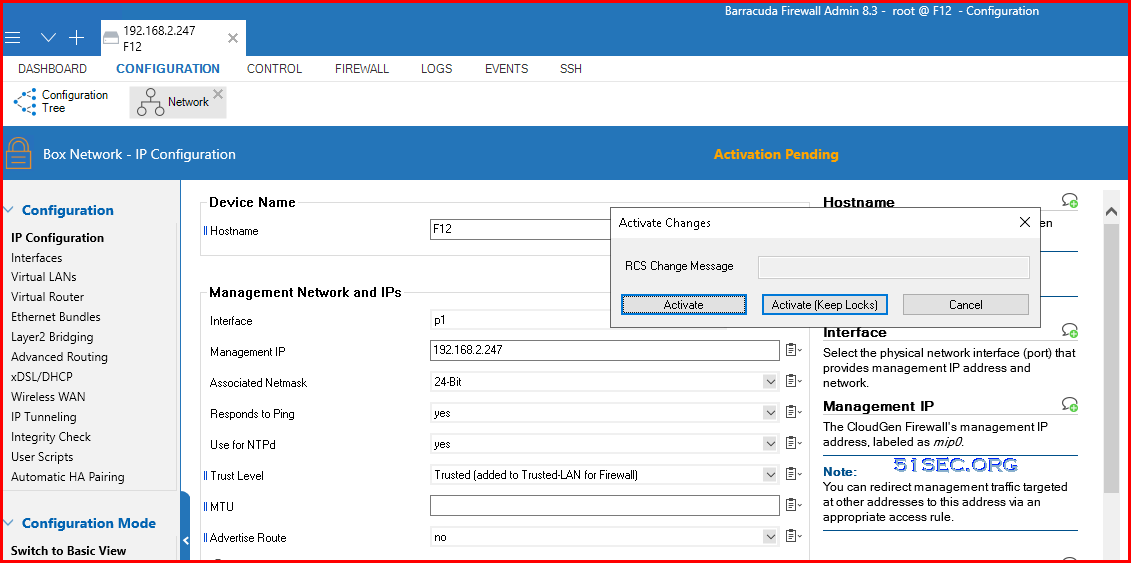Click the Interface field showing p1
This screenshot has width=1131, height=563.
(519, 320)
